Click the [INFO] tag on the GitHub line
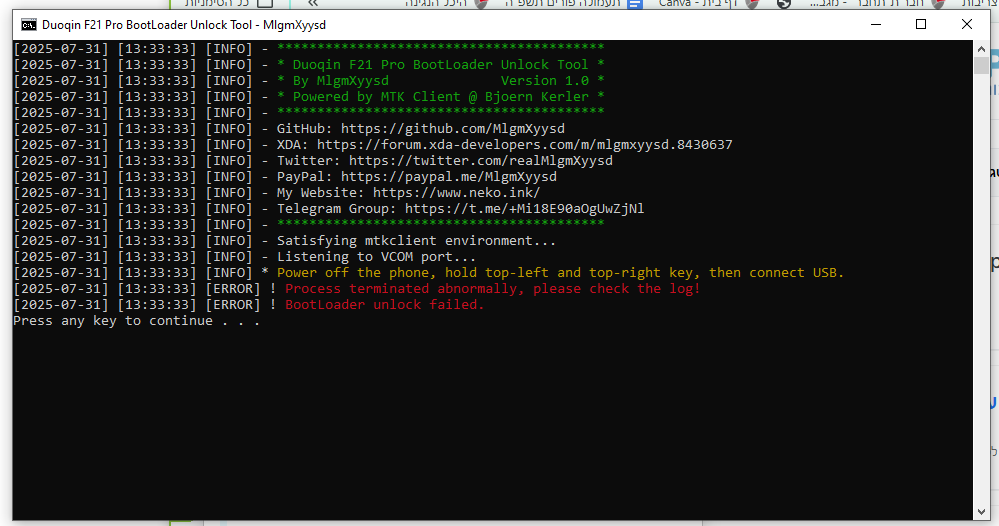 (229, 129)
